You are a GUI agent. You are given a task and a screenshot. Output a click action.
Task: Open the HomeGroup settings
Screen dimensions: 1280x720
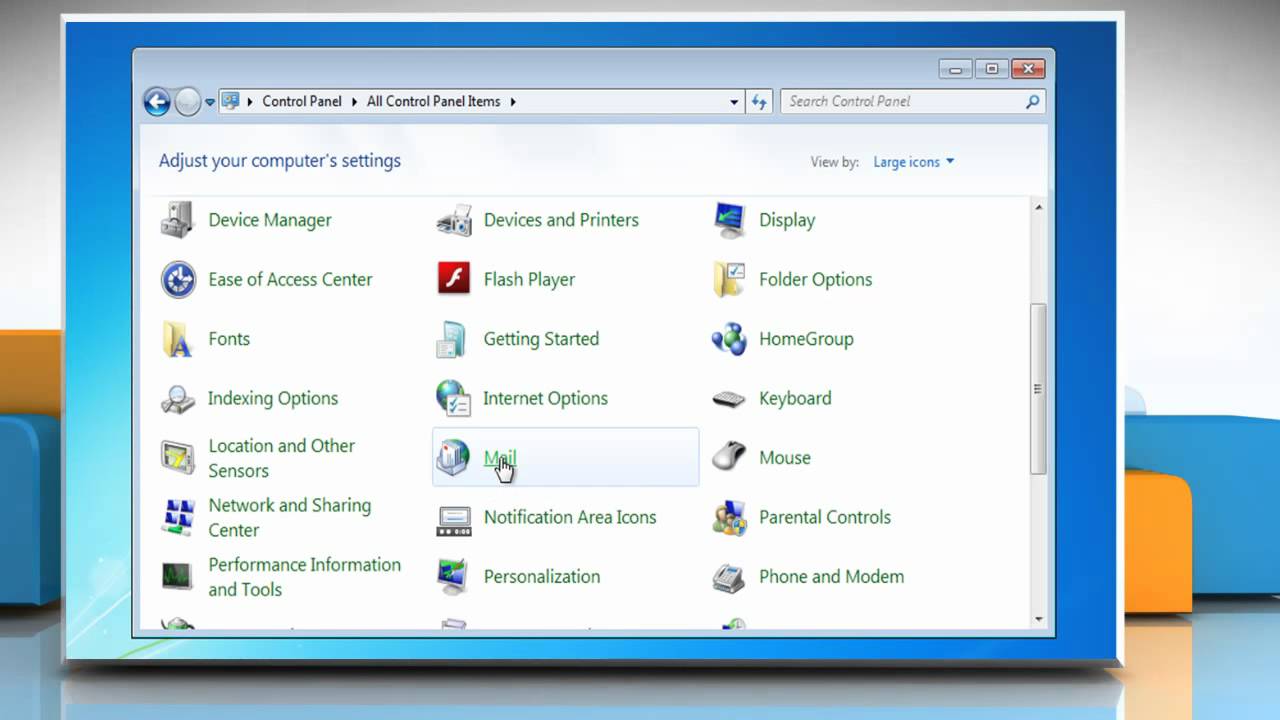tap(805, 339)
